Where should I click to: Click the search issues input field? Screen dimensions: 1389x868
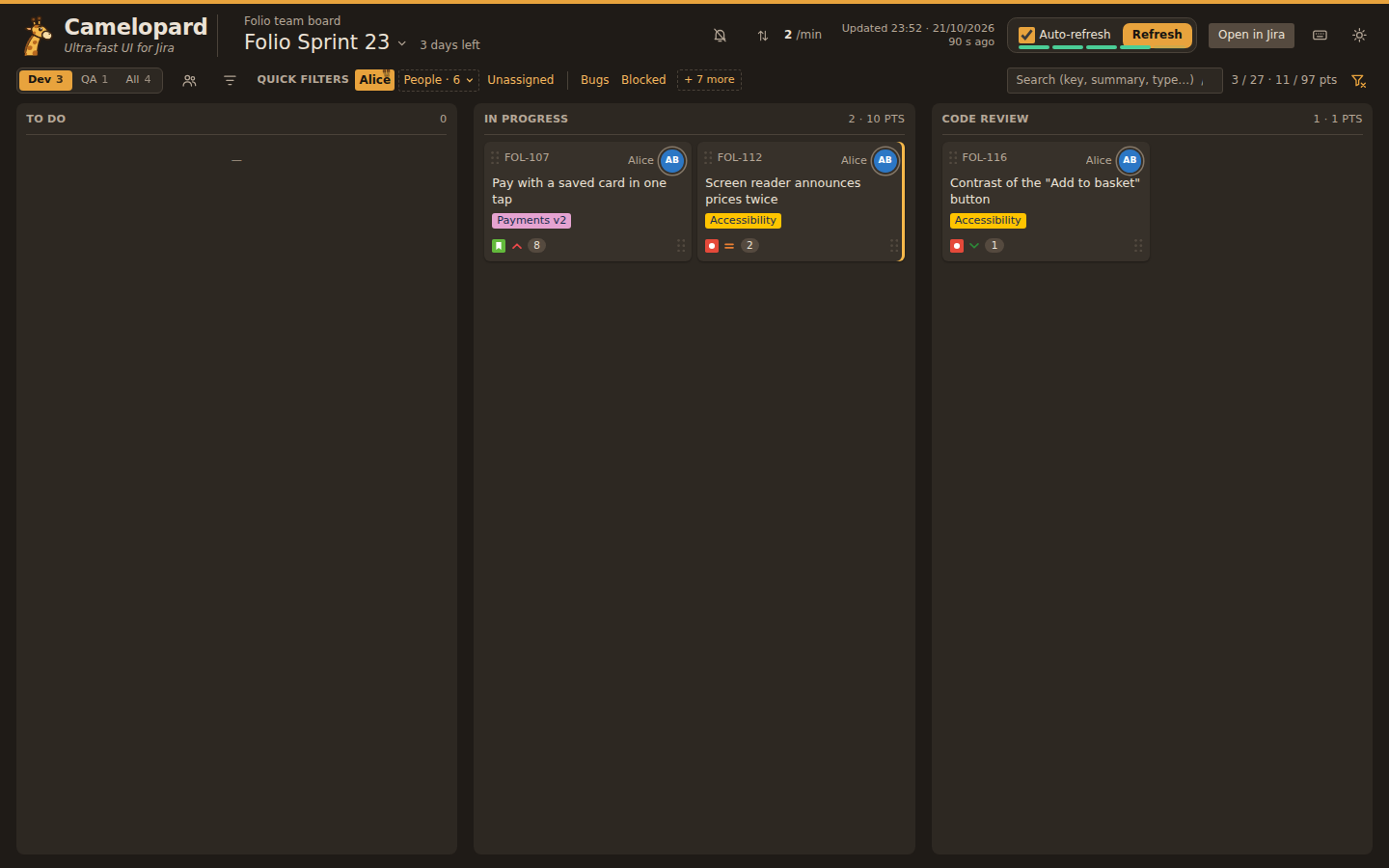tap(1115, 80)
